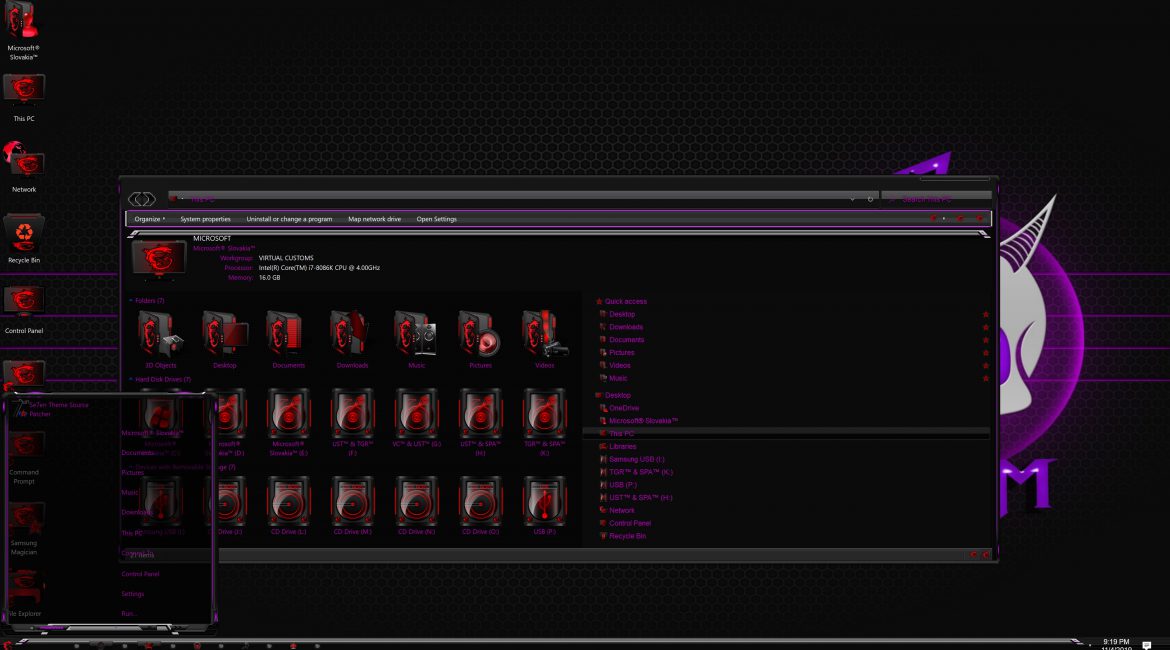Click Open Settings in command bar
The height and width of the screenshot is (650, 1170).
tap(437, 219)
